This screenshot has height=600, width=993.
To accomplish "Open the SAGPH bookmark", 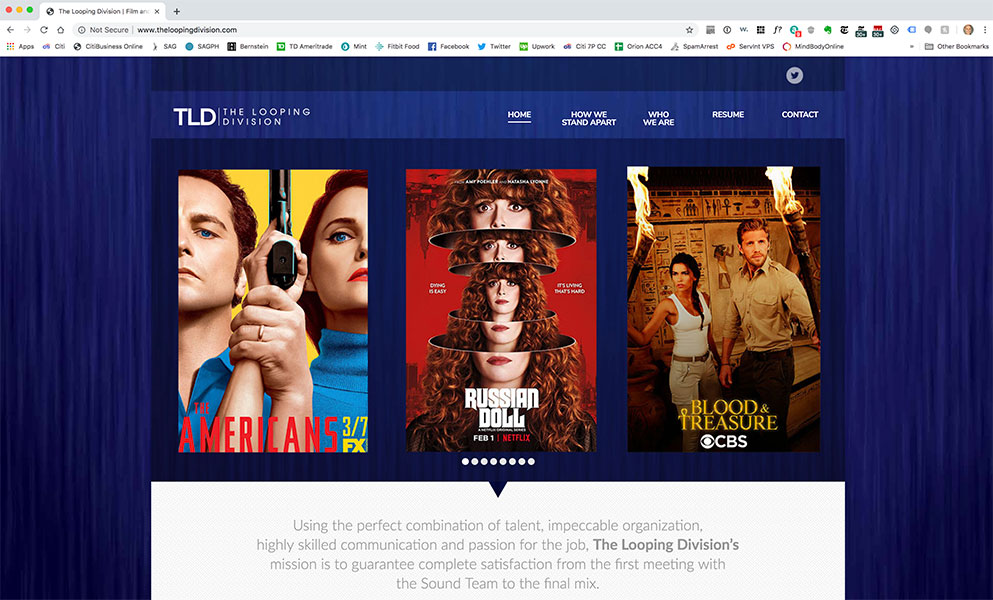I will tap(202, 46).
